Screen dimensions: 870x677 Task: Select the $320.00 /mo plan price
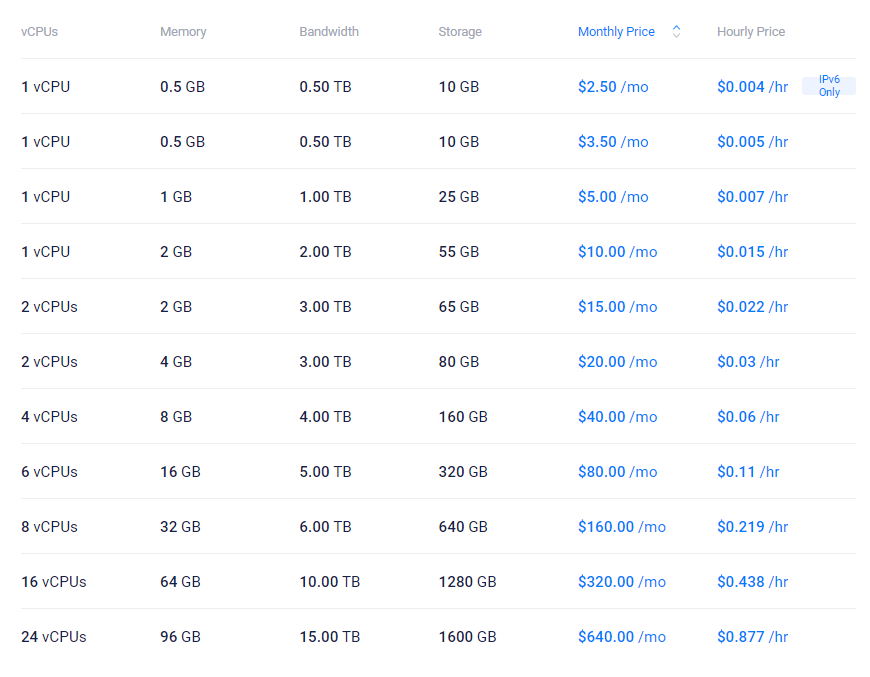point(621,582)
